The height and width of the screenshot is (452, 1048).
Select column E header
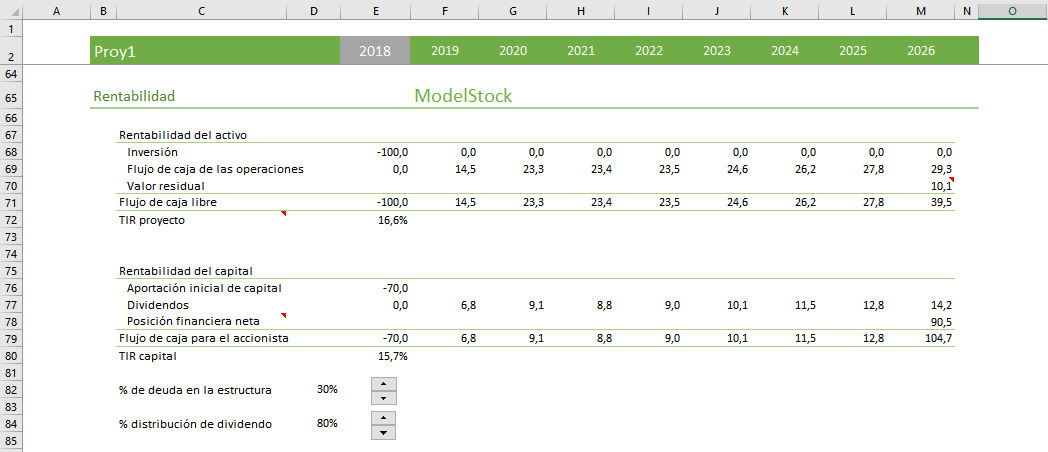click(x=375, y=11)
